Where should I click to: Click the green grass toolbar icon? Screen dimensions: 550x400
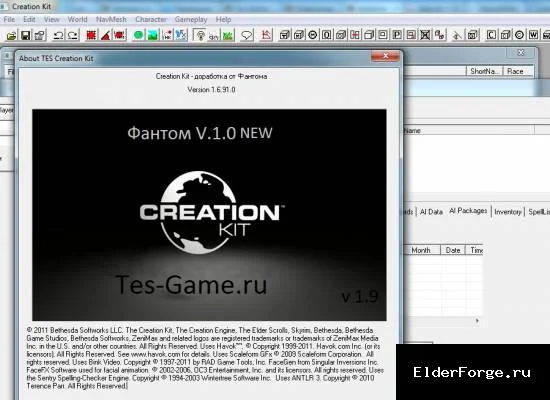[x=228, y=35]
